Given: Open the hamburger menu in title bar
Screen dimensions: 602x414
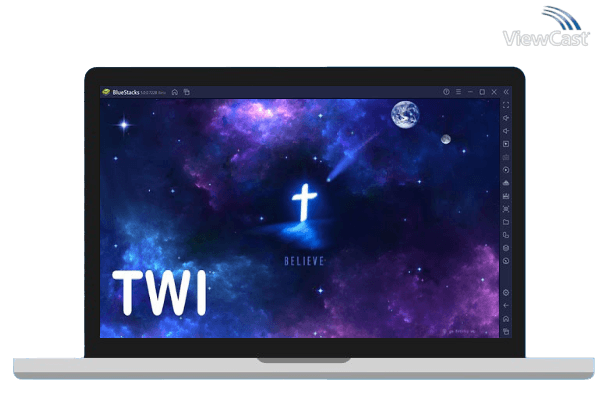Looking at the screenshot, I should 458,92.
